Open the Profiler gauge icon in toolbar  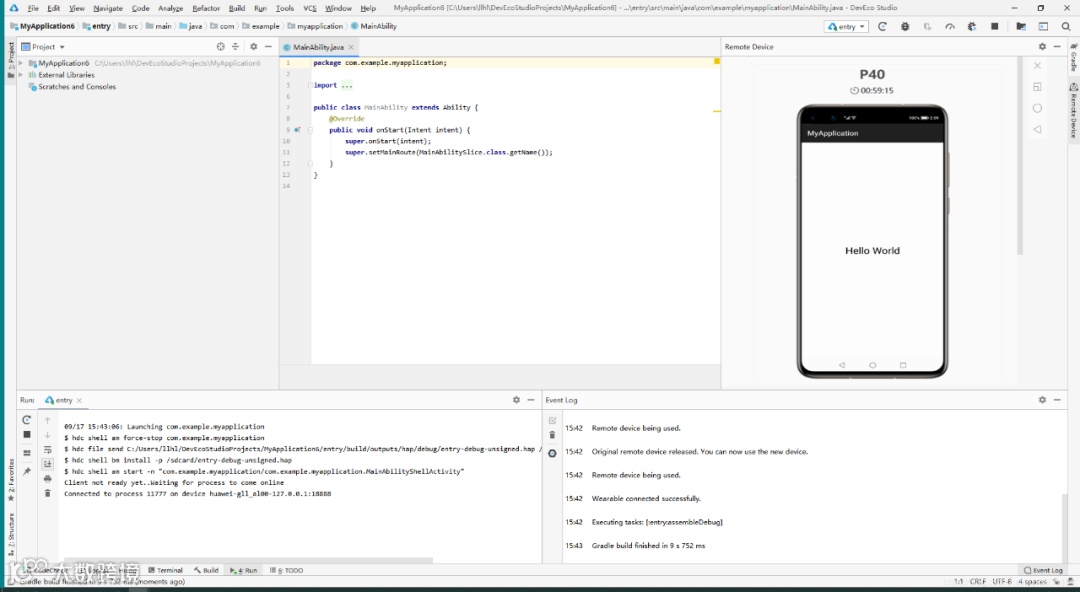pyautogui.click(x=950, y=26)
